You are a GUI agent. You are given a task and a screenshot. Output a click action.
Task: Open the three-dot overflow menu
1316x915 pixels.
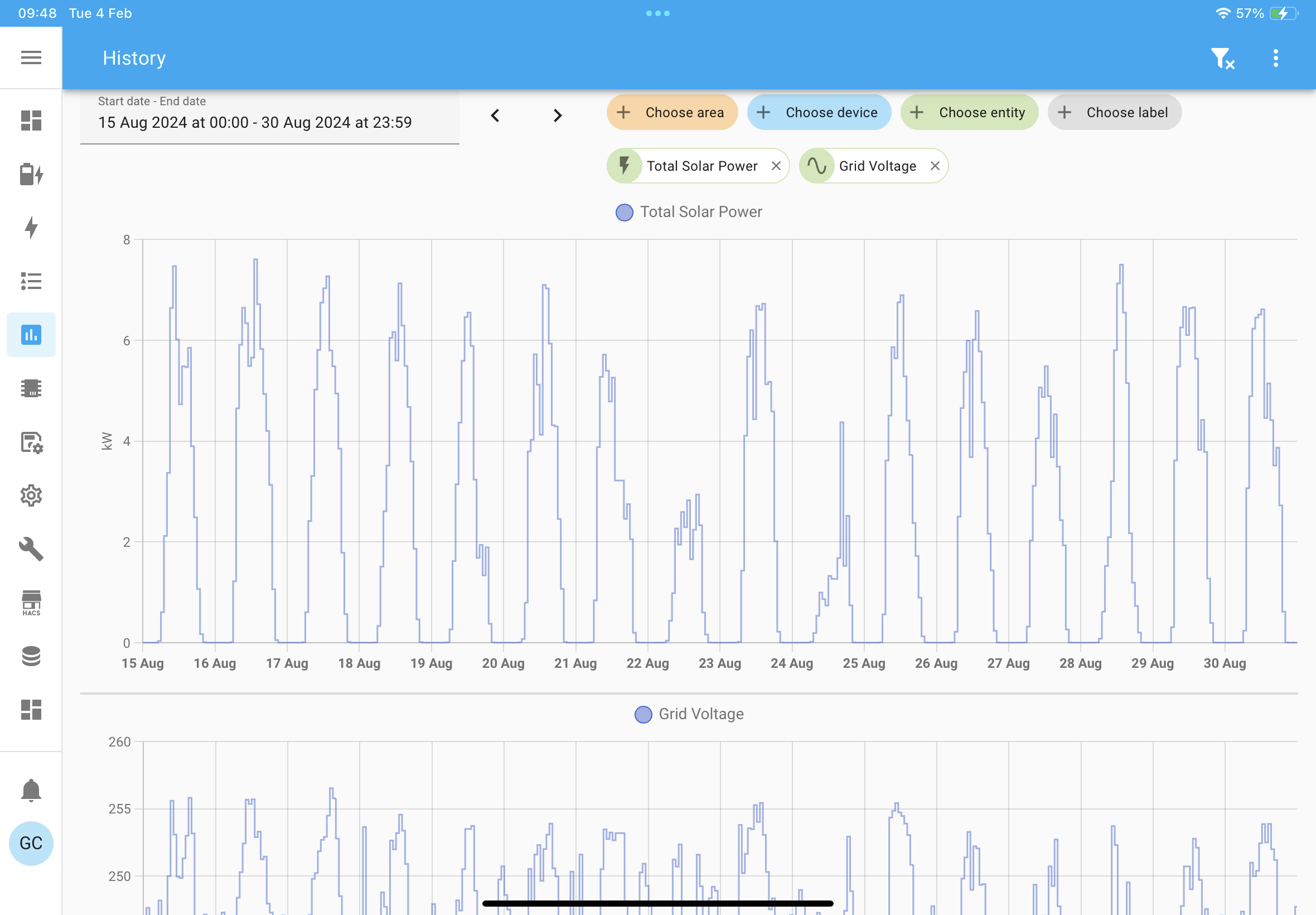click(1275, 58)
